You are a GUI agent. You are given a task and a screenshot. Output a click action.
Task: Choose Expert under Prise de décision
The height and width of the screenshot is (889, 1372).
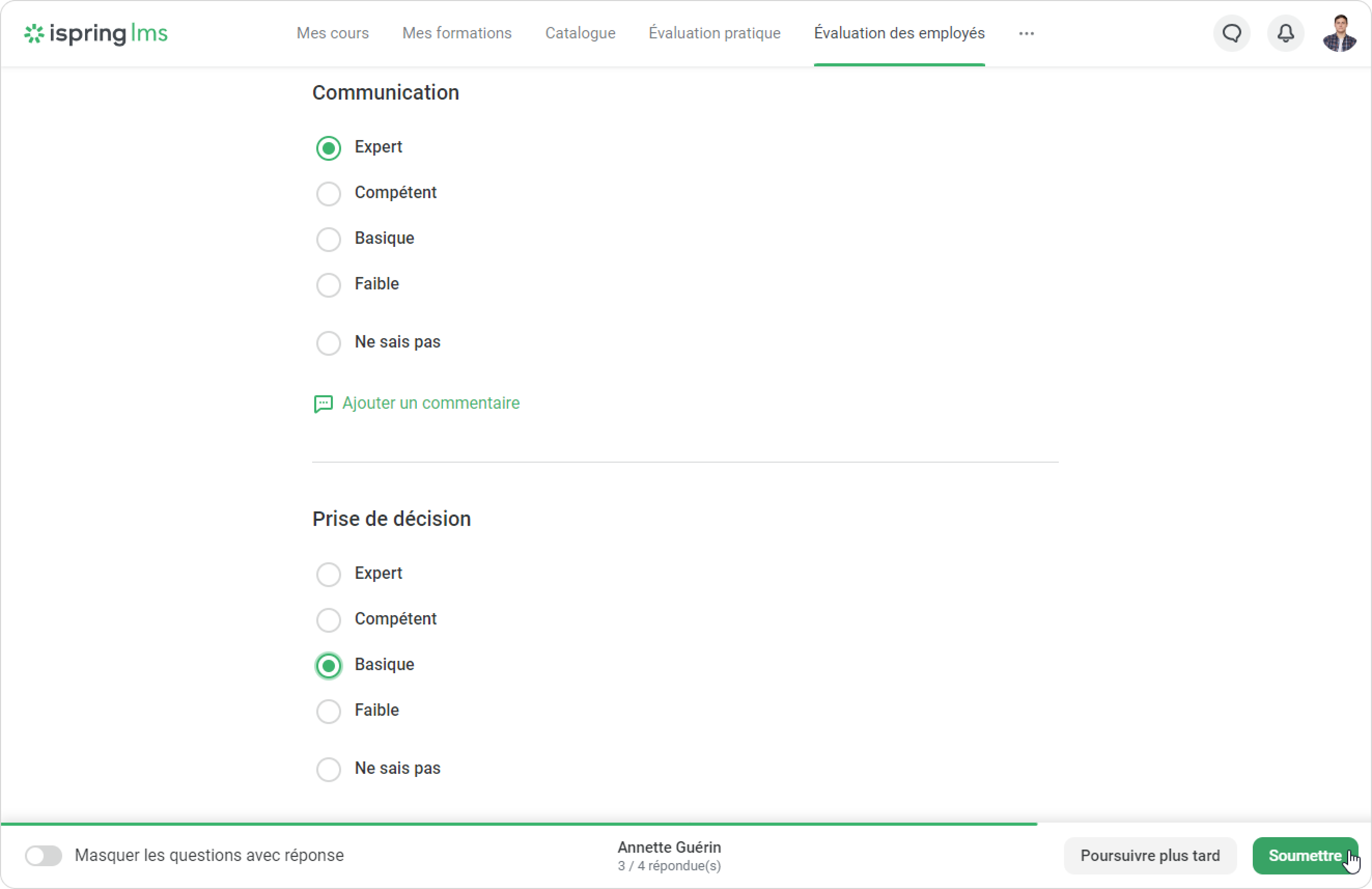pyautogui.click(x=329, y=574)
